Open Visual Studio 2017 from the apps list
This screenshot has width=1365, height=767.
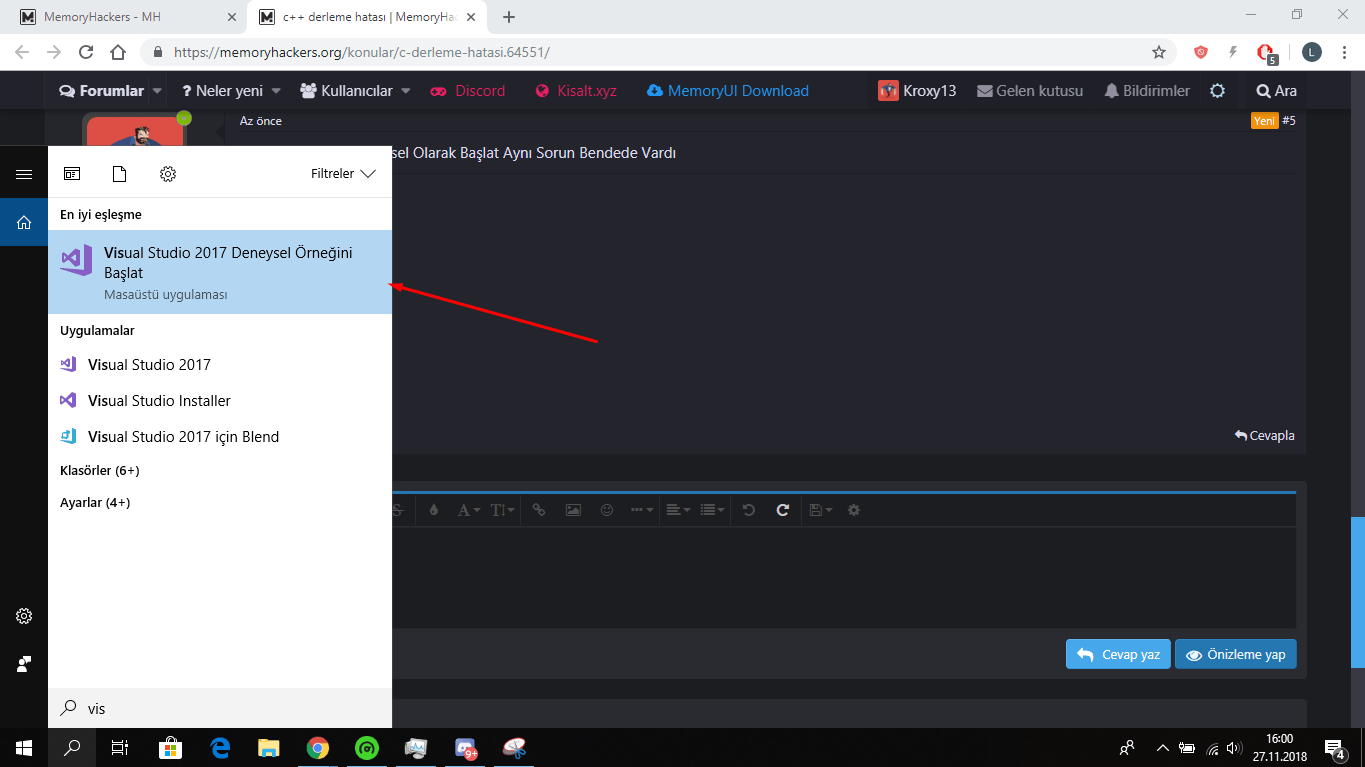coord(220,365)
